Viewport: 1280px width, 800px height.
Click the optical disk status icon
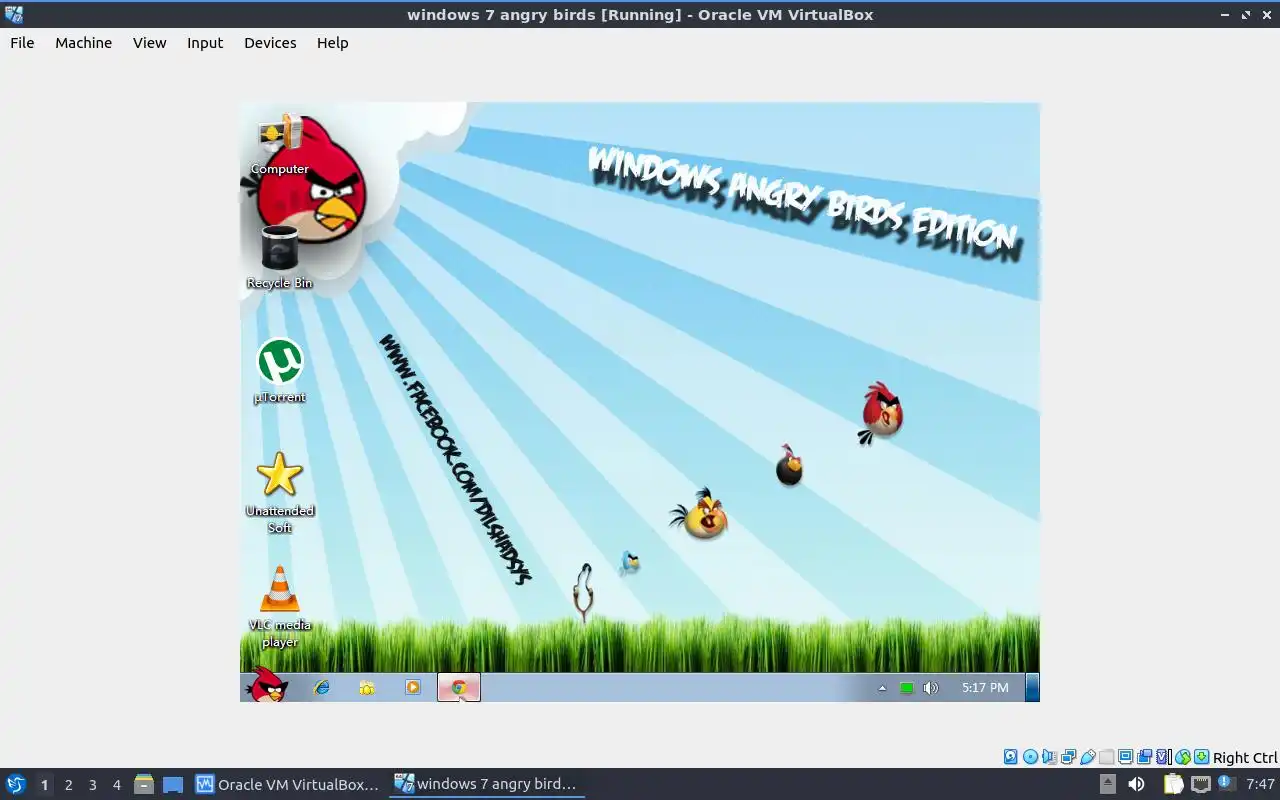coord(1031,757)
